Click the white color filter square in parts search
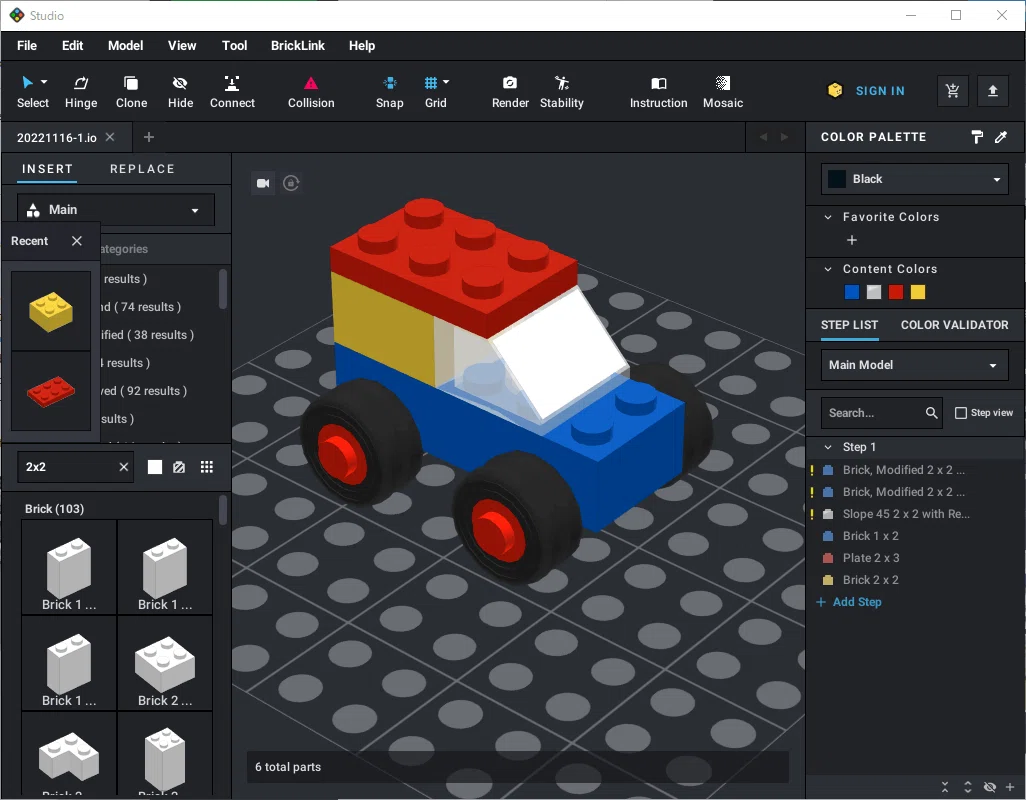 [154, 466]
